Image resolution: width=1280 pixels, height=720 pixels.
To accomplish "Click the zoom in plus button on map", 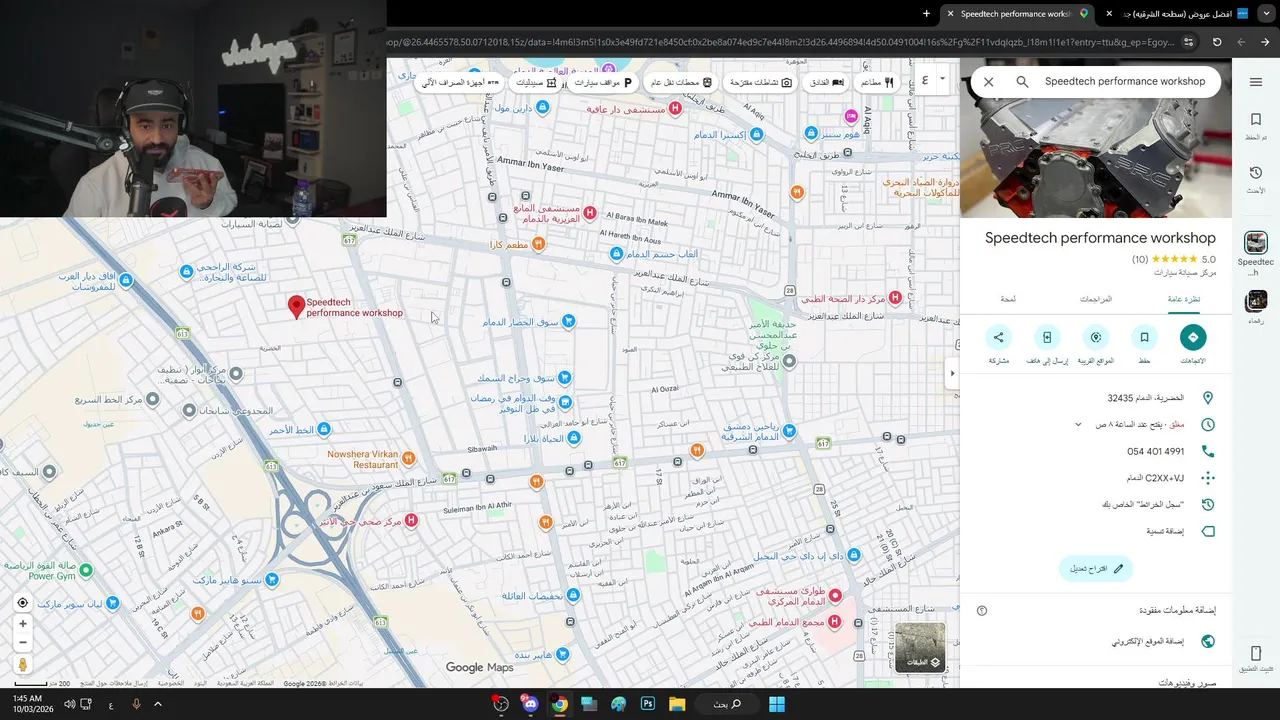I will coord(23,624).
